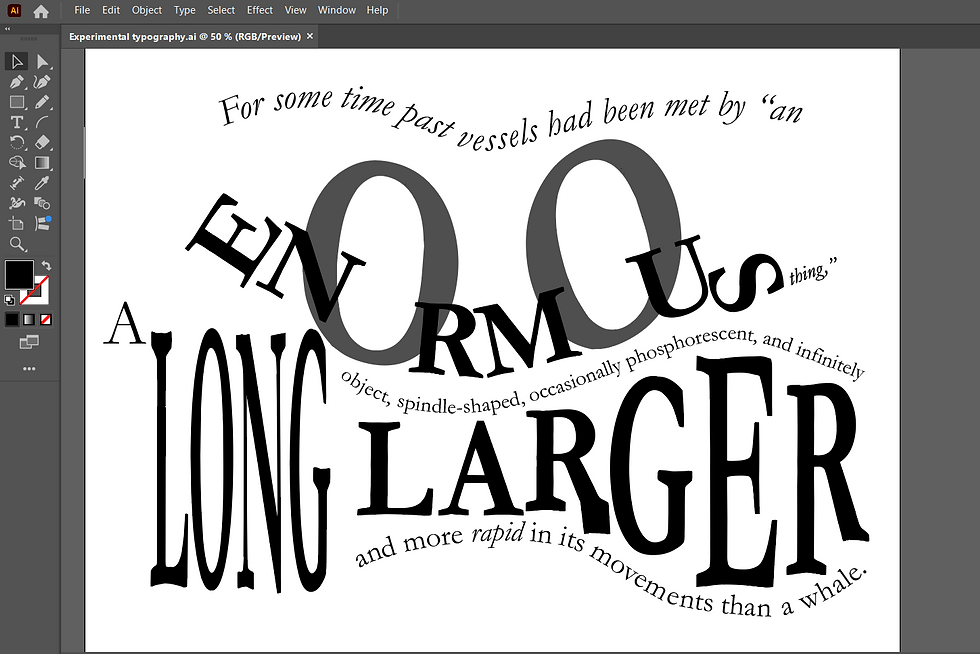Viewport: 980px width, 654px height.
Task: Open the Edit menu
Action: click(111, 10)
